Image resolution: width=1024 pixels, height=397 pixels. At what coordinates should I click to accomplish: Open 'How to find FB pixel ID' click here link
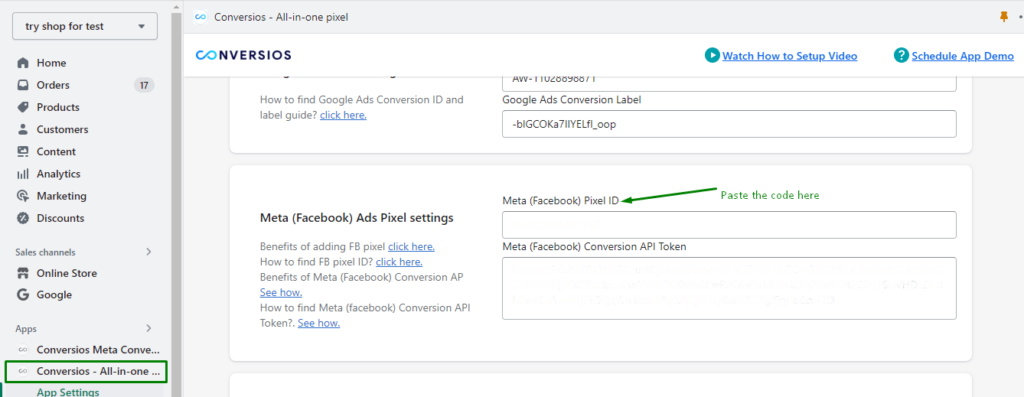[399, 262]
